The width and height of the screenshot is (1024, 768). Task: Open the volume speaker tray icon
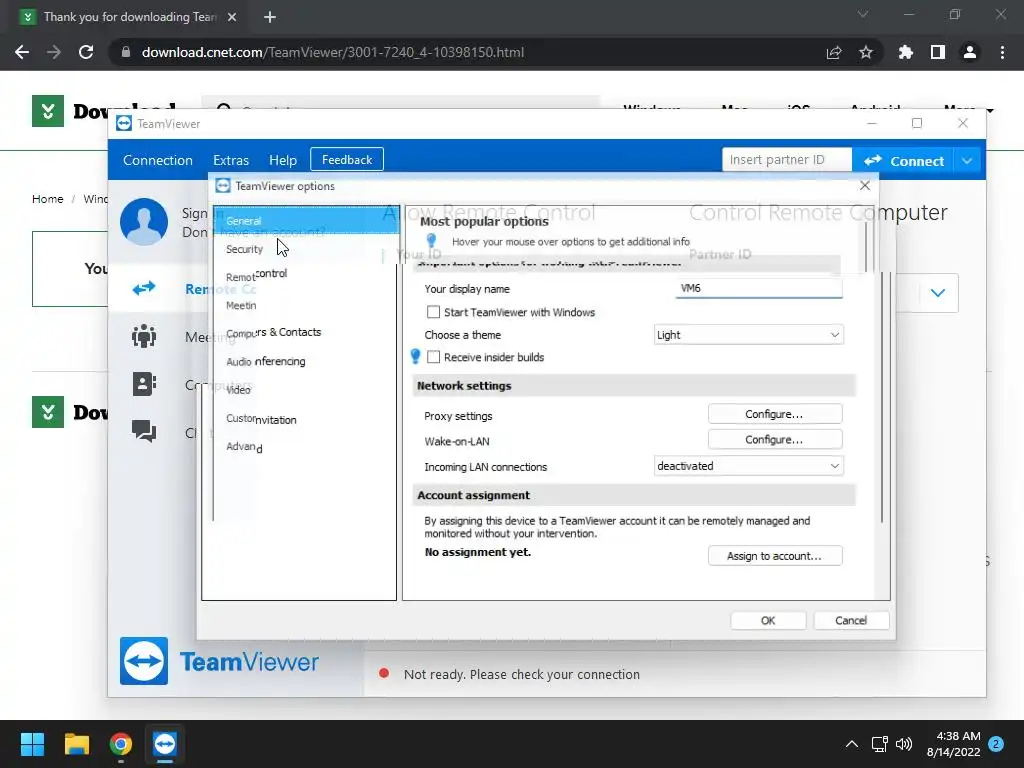904,744
